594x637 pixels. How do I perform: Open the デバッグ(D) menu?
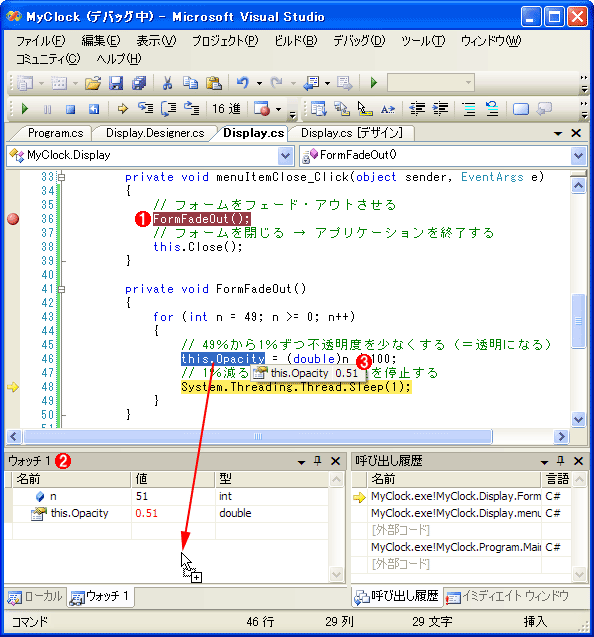pos(359,41)
